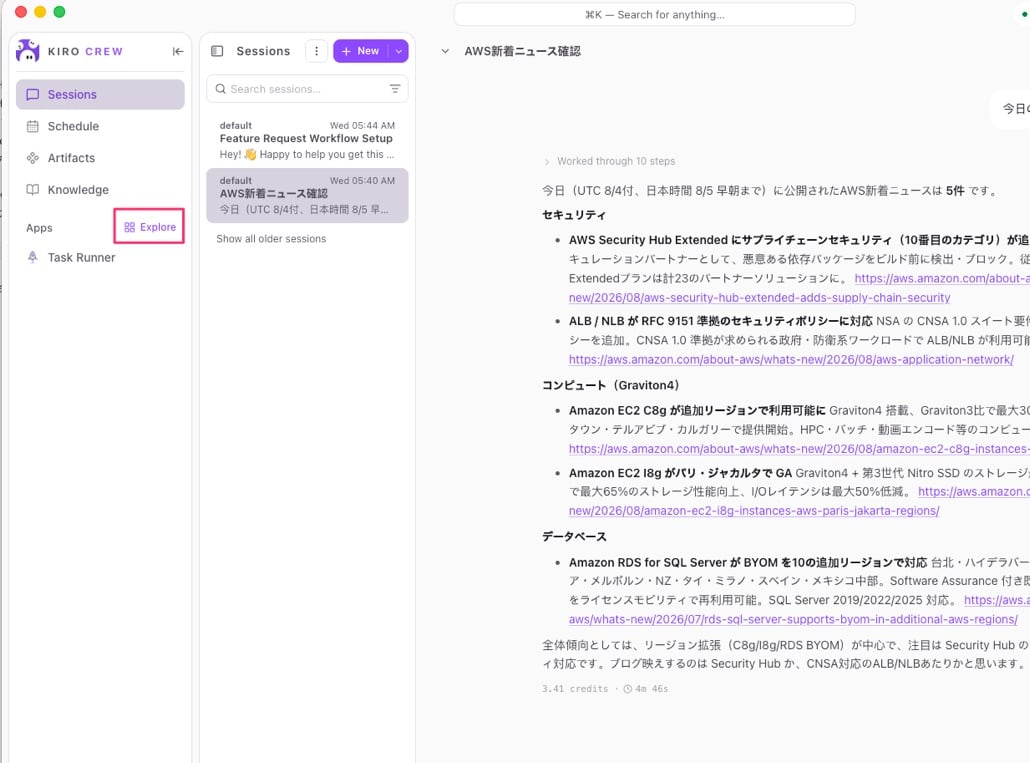Open the Schedule page
The height and width of the screenshot is (763, 1030).
[x=100, y=126]
